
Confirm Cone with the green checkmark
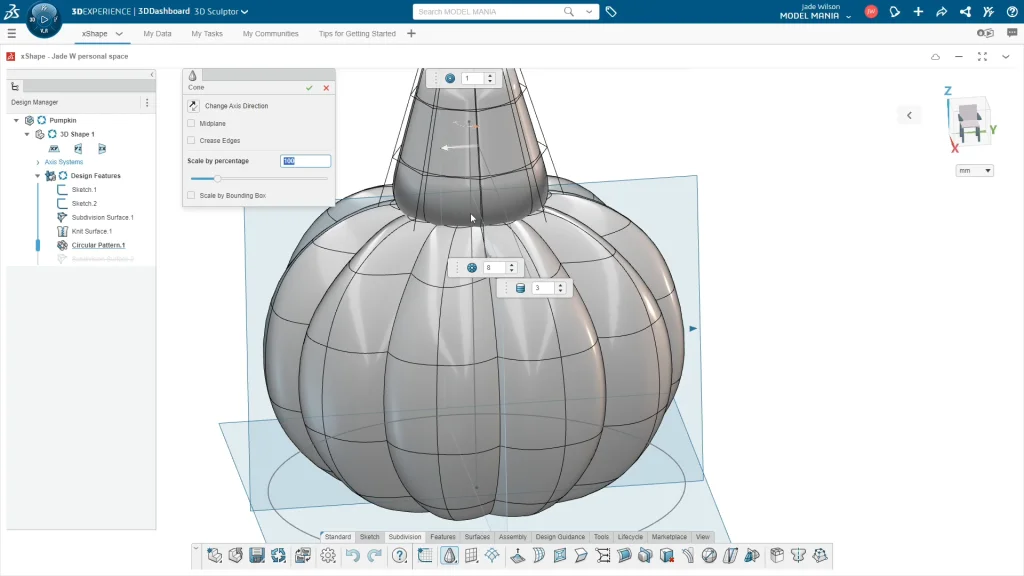(x=310, y=88)
